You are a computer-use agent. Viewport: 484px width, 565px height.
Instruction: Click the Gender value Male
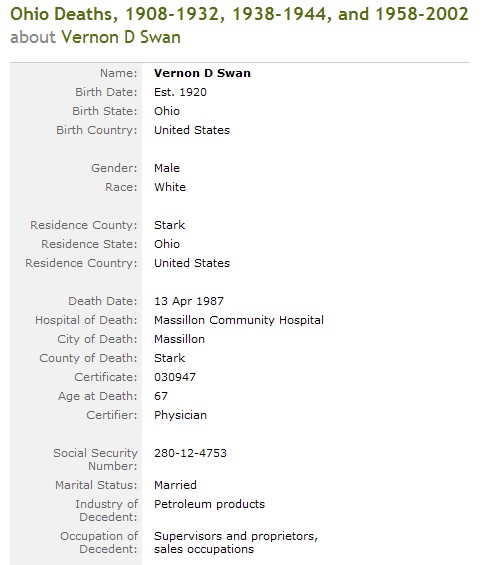[x=167, y=168]
